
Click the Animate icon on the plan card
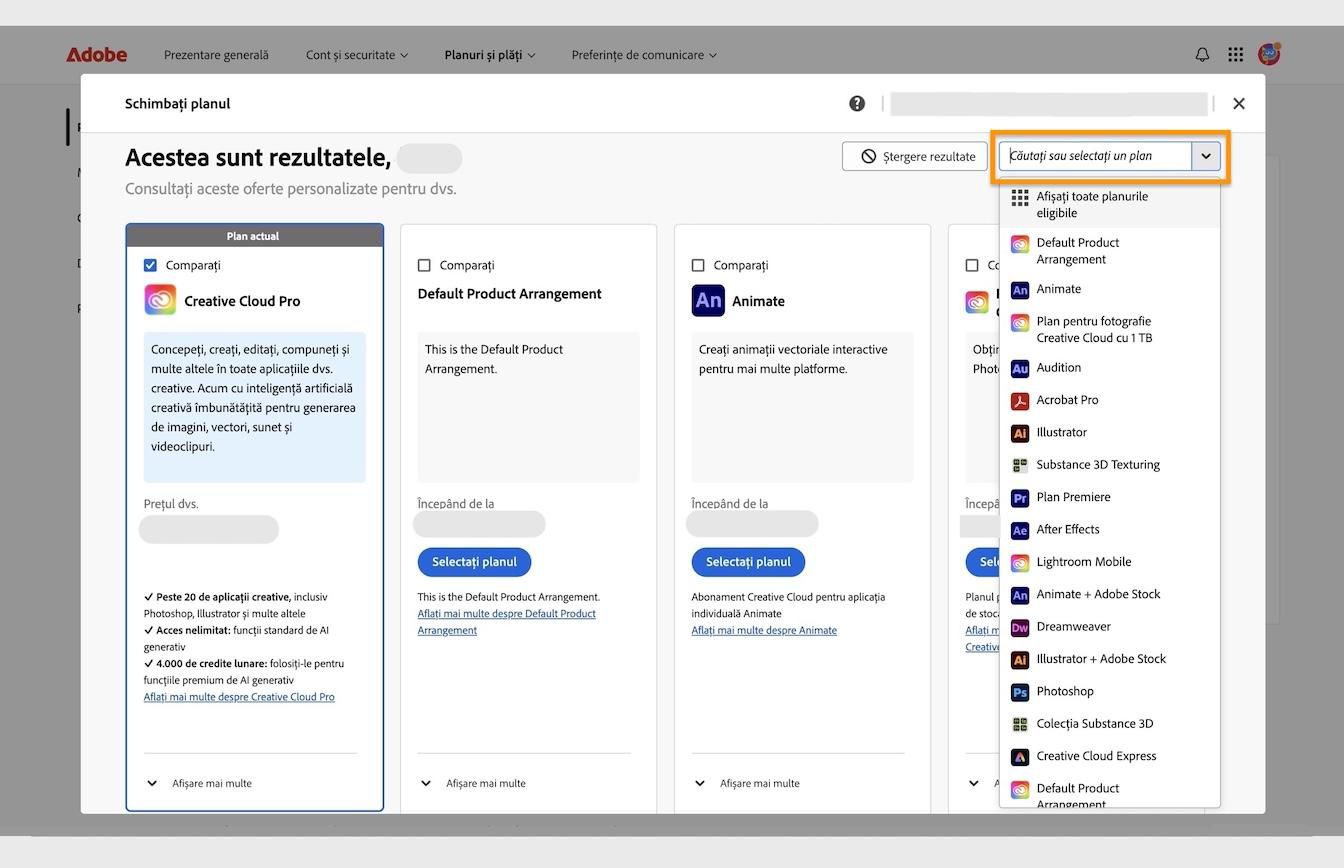tap(708, 300)
